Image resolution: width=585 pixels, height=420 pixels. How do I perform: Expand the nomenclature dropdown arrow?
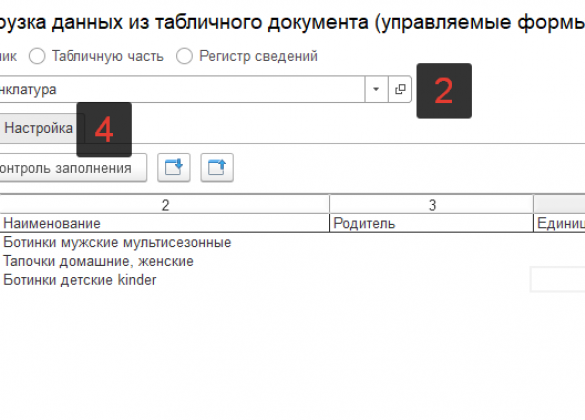coord(376,89)
